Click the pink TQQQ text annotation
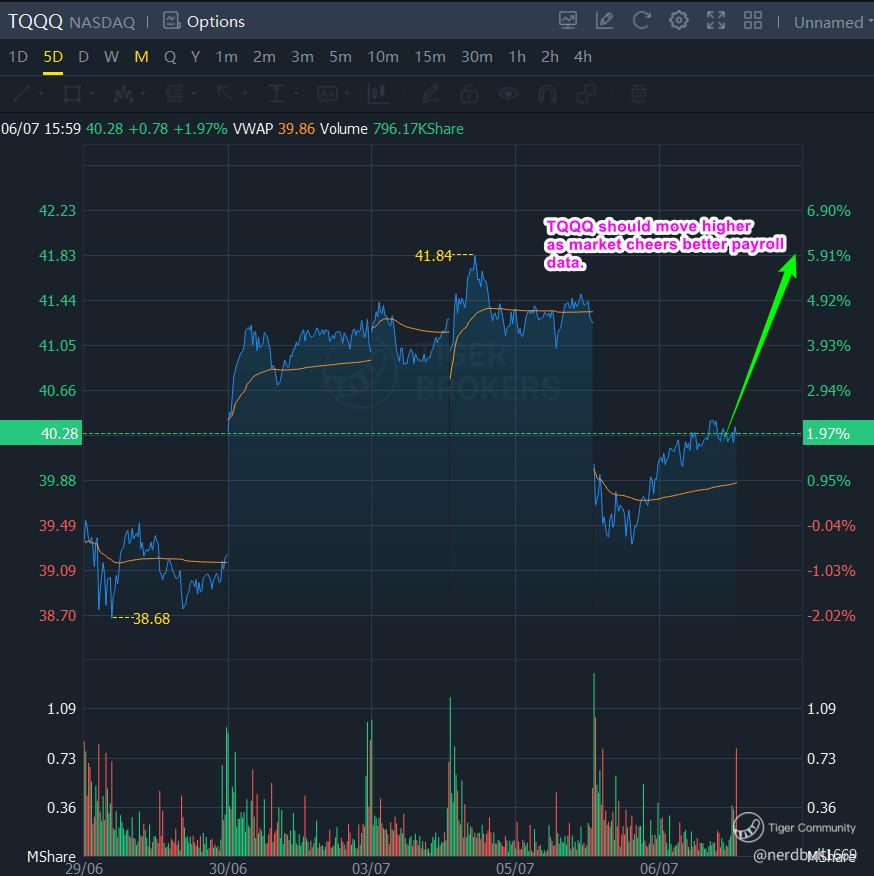Viewport: 874px width, 876px height. [665, 244]
